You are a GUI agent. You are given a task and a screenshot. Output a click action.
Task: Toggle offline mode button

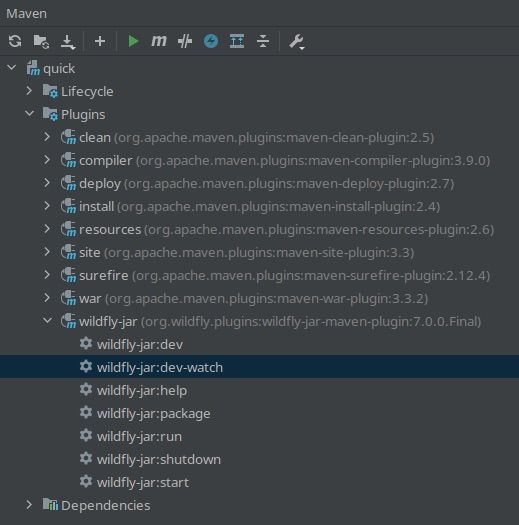point(185,41)
